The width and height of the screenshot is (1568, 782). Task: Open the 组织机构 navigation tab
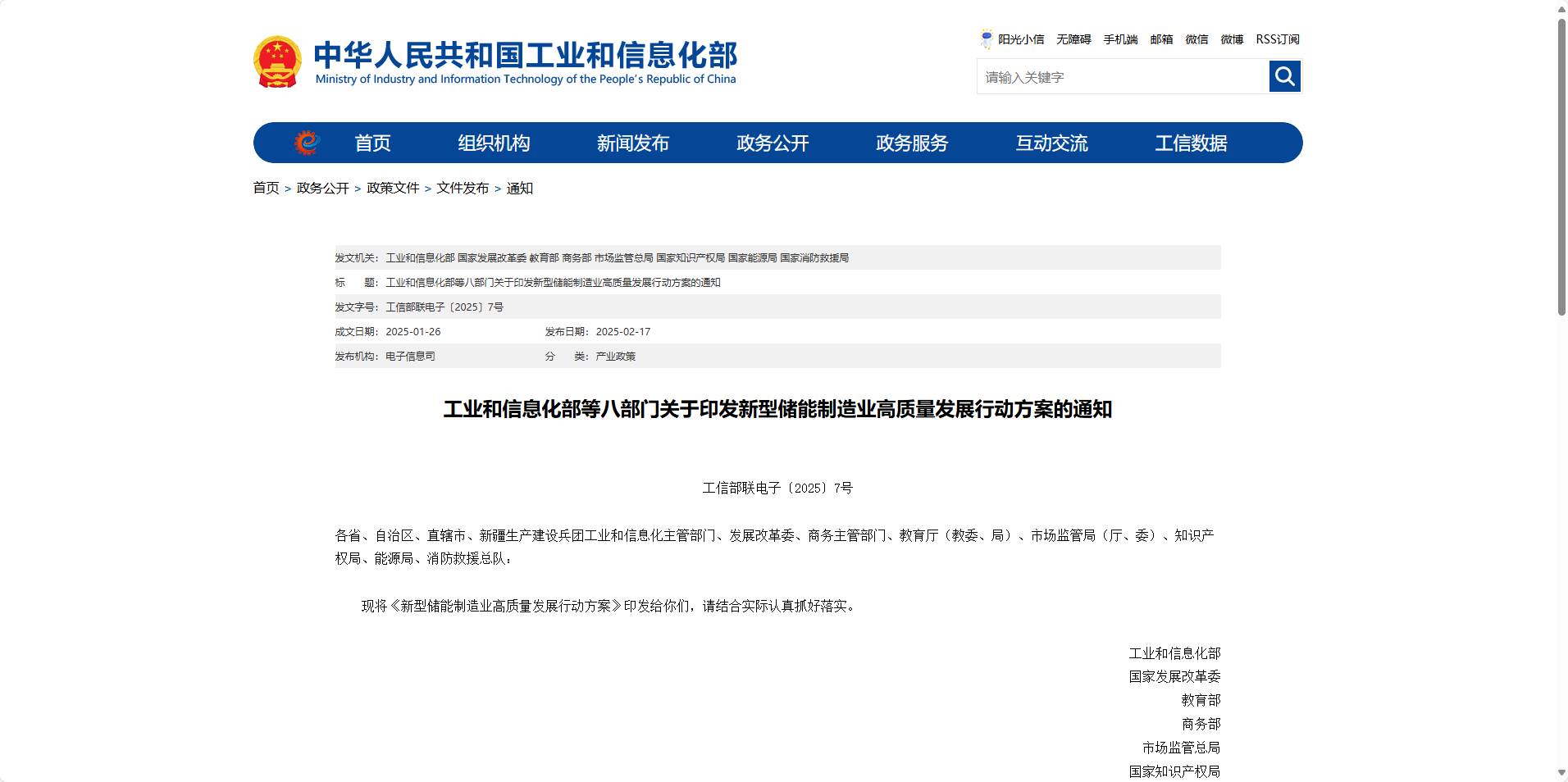coord(494,143)
